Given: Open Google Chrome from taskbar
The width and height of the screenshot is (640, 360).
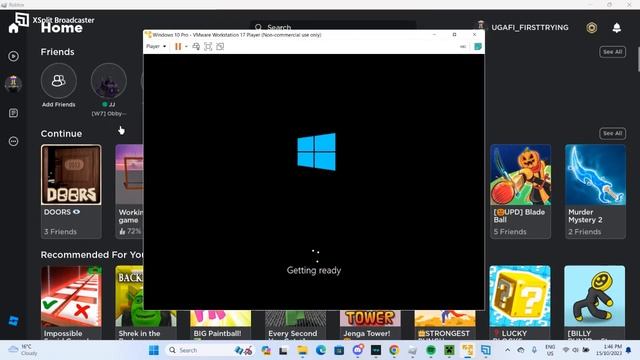Looking at the screenshot, I should [394, 350].
